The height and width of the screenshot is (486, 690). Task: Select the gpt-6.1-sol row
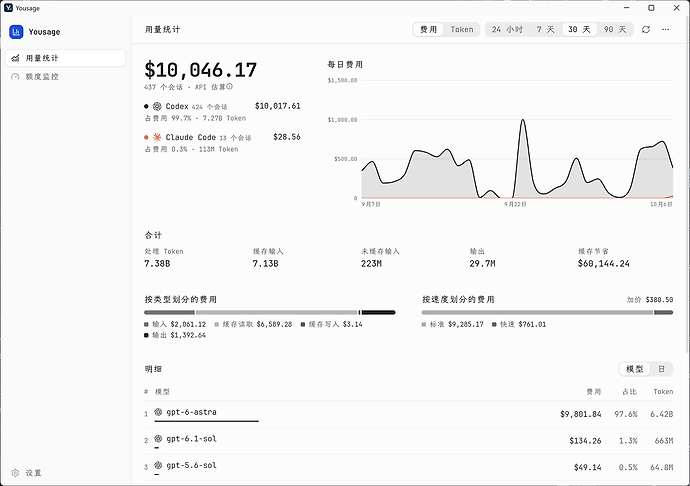coord(409,441)
